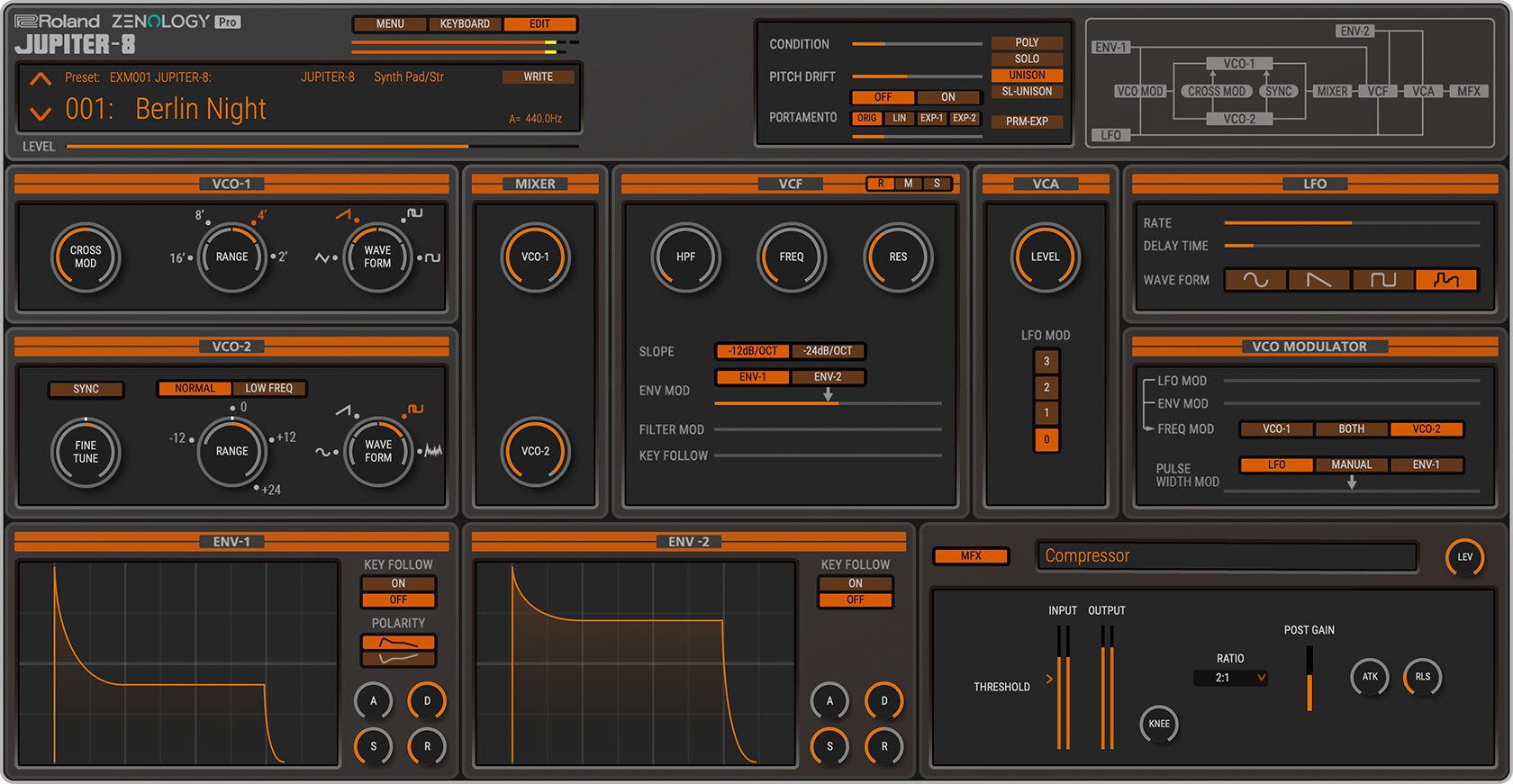
Task: Click the VCO-1 Cross Mod knob
Action: (x=86, y=257)
